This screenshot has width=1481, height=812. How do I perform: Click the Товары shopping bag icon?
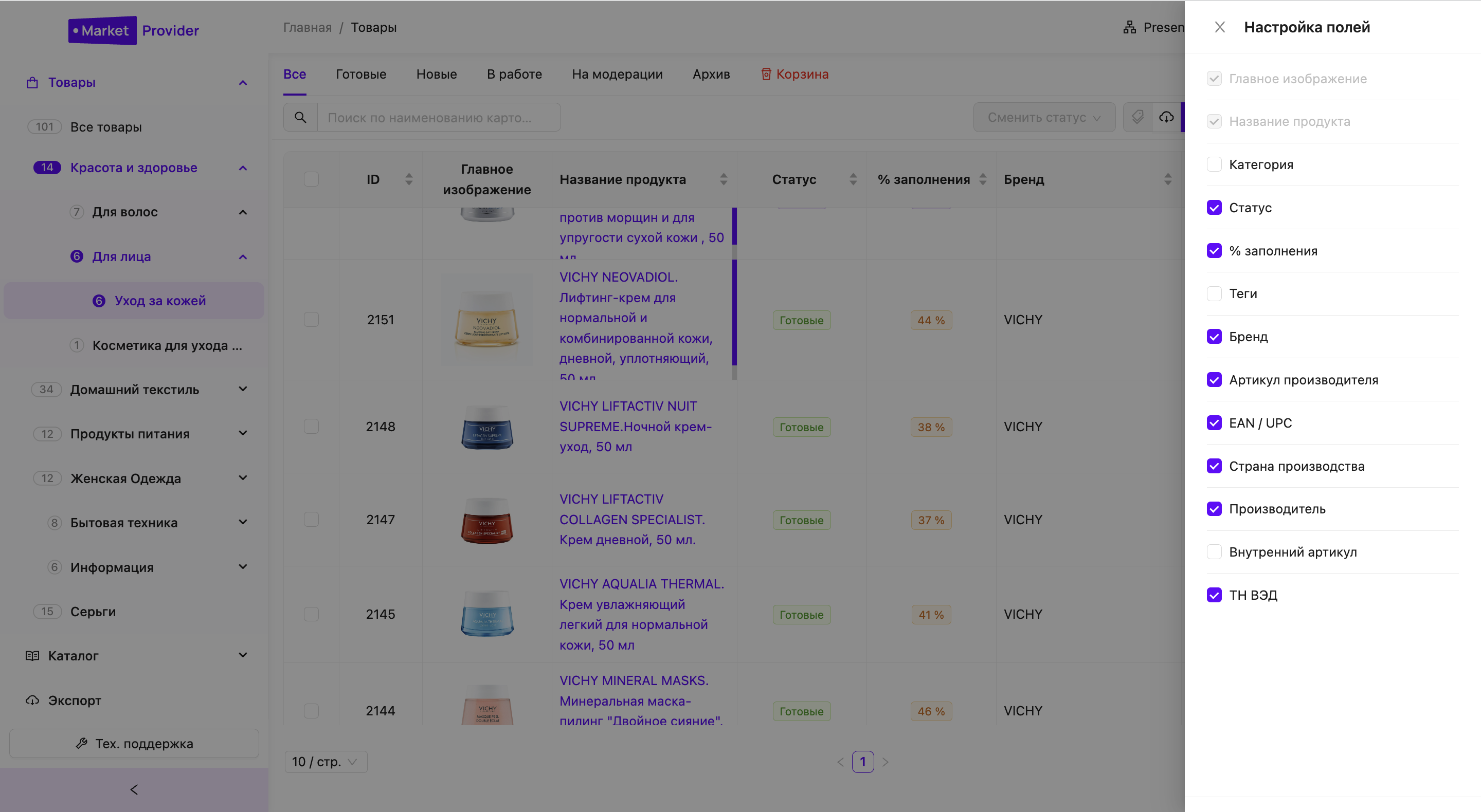(x=32, y=83)
